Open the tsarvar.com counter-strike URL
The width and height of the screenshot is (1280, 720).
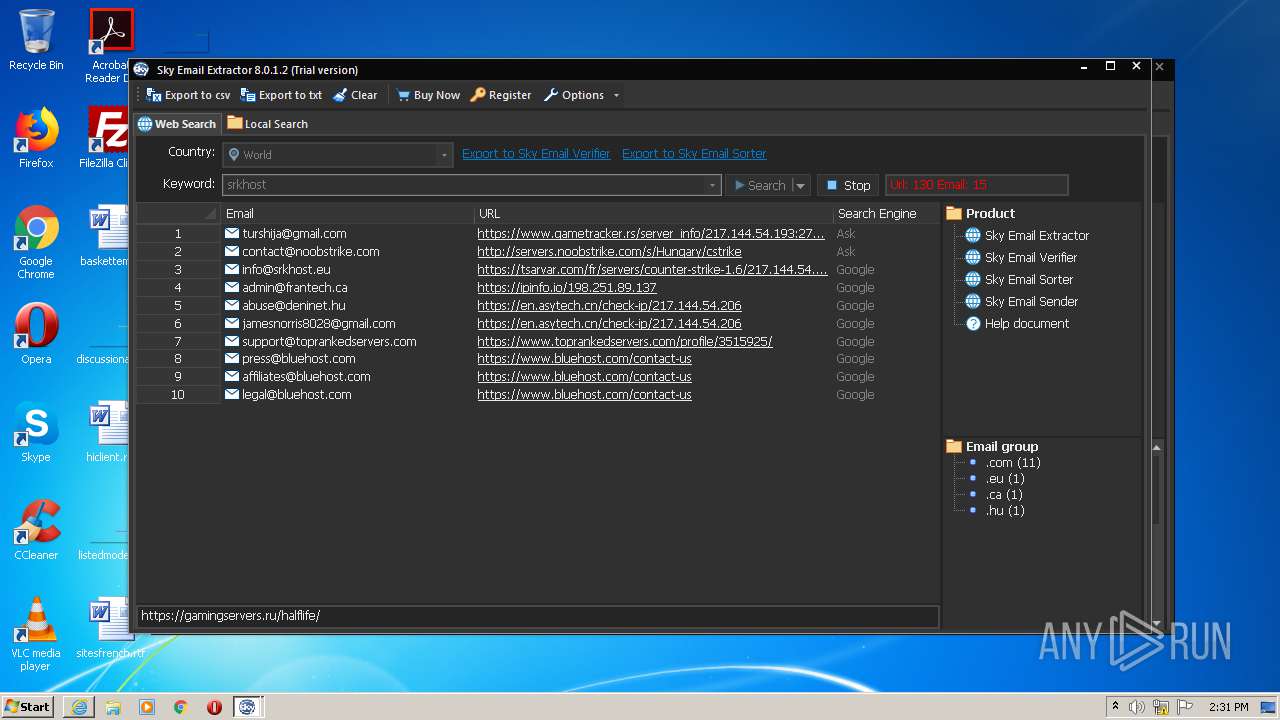pos(652,269)
